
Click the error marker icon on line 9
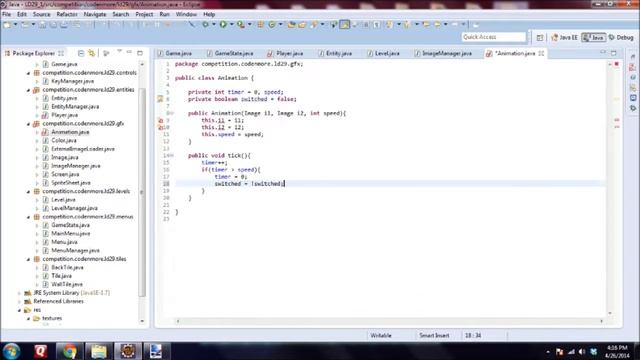pos(160,120)
